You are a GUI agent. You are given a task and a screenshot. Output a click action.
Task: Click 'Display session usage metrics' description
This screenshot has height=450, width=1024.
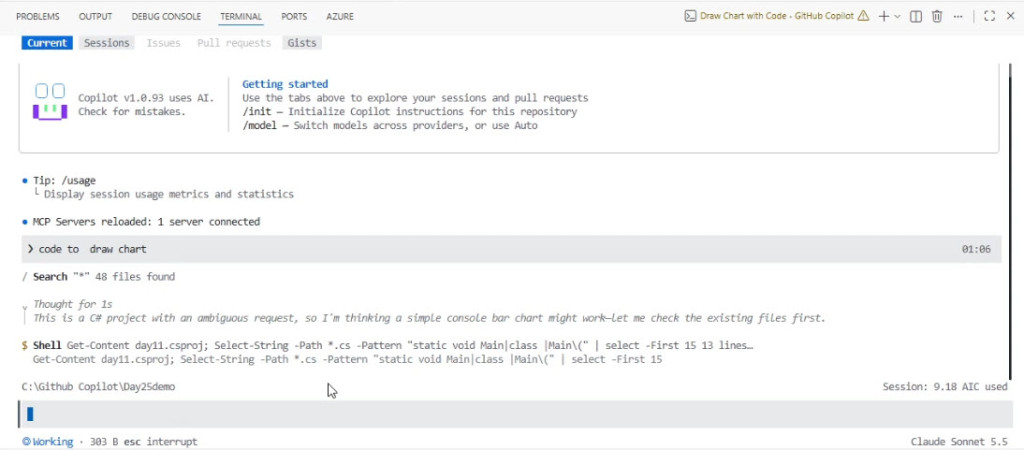[x=168, y=195]
